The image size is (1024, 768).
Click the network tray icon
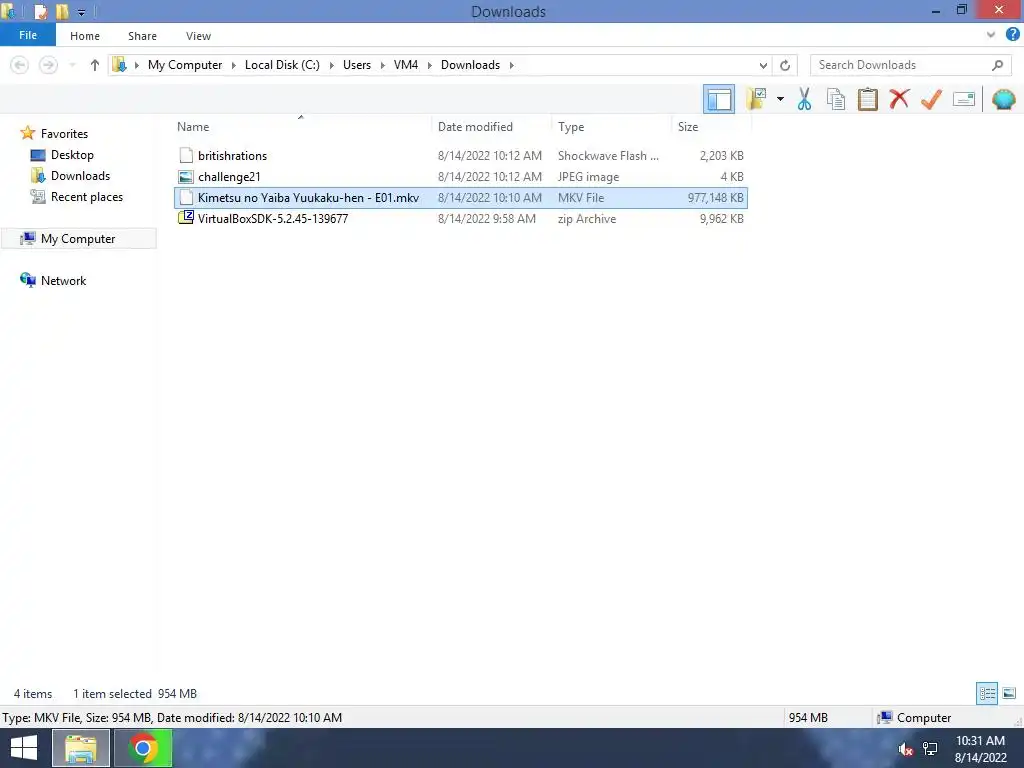930,749
